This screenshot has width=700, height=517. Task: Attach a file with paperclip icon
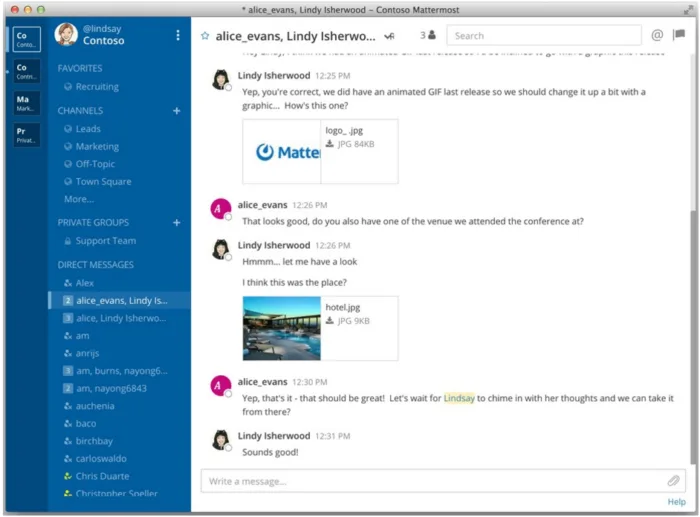point(673,481)
